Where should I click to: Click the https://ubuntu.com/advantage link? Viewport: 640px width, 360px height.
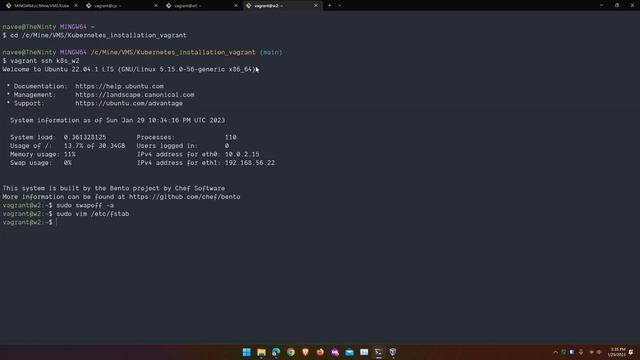coord(129,103)
